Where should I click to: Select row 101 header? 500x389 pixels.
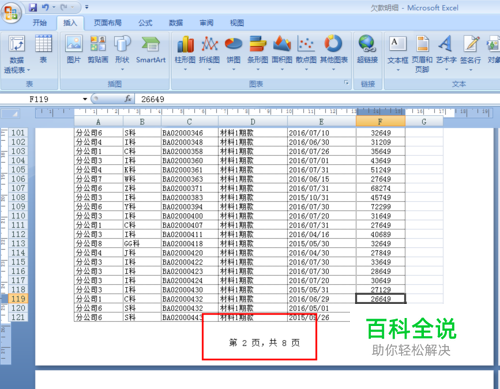(x=18, y=133)
